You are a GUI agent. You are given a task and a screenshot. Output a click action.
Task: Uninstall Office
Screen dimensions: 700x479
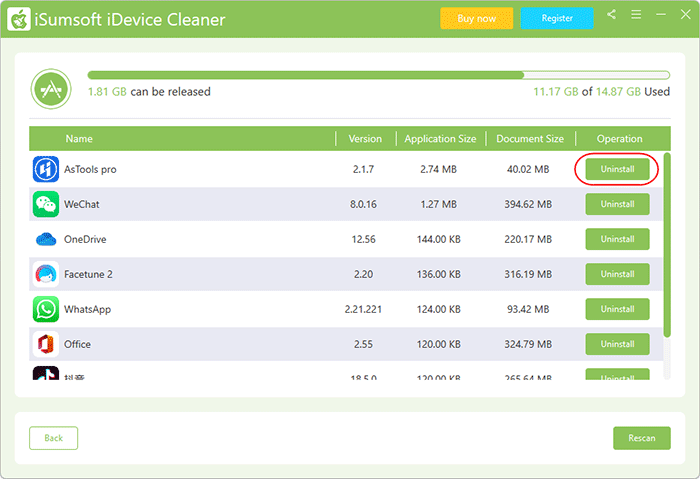click(x=617, y=344)
